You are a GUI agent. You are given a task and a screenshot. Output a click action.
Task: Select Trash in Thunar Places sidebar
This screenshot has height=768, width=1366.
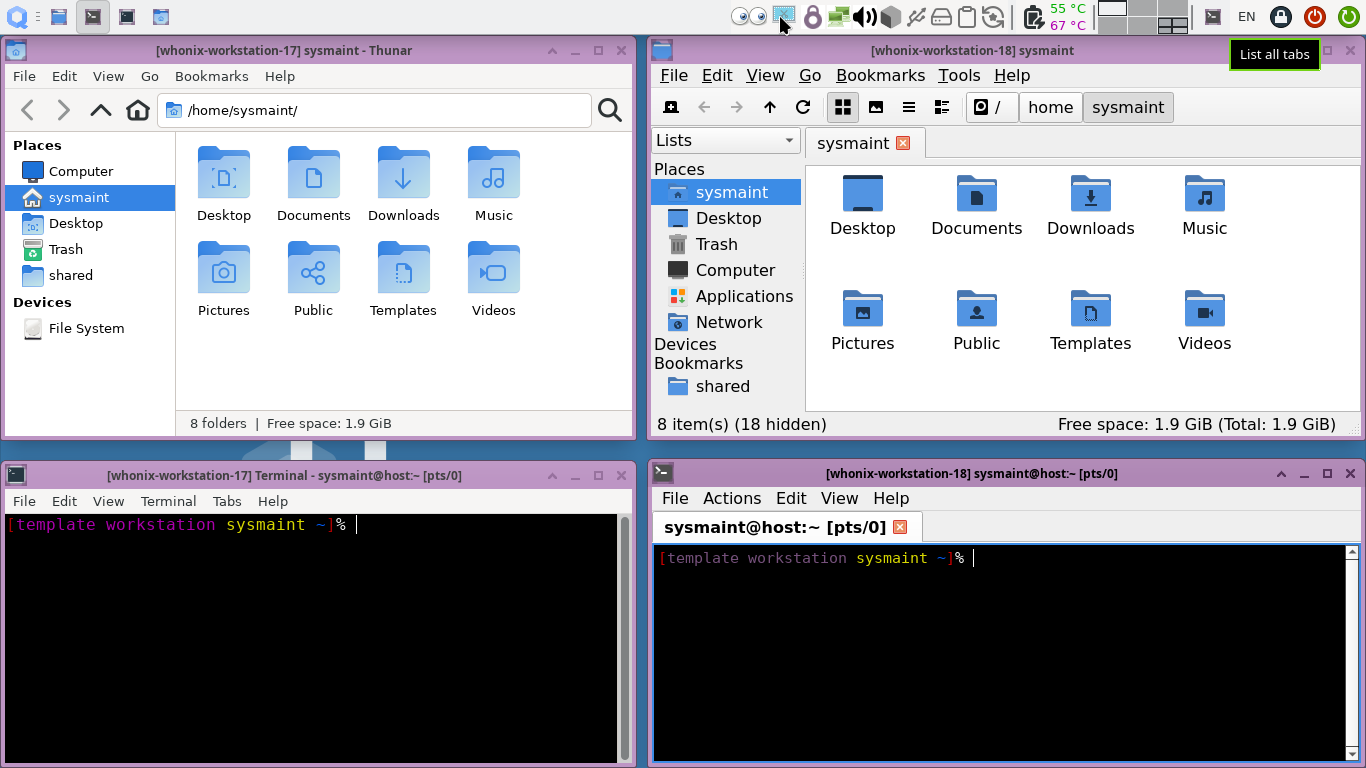66,249
